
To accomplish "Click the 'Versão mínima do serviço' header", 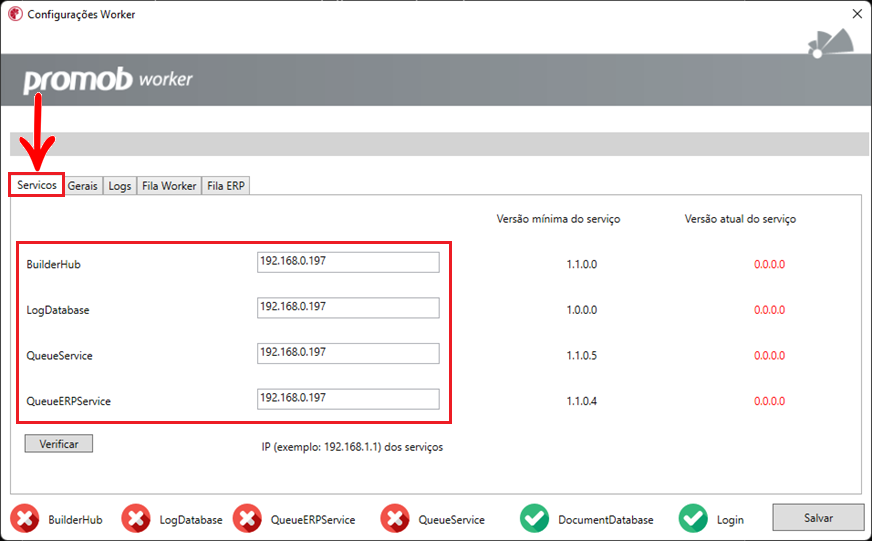I will (x=558, y=219).
